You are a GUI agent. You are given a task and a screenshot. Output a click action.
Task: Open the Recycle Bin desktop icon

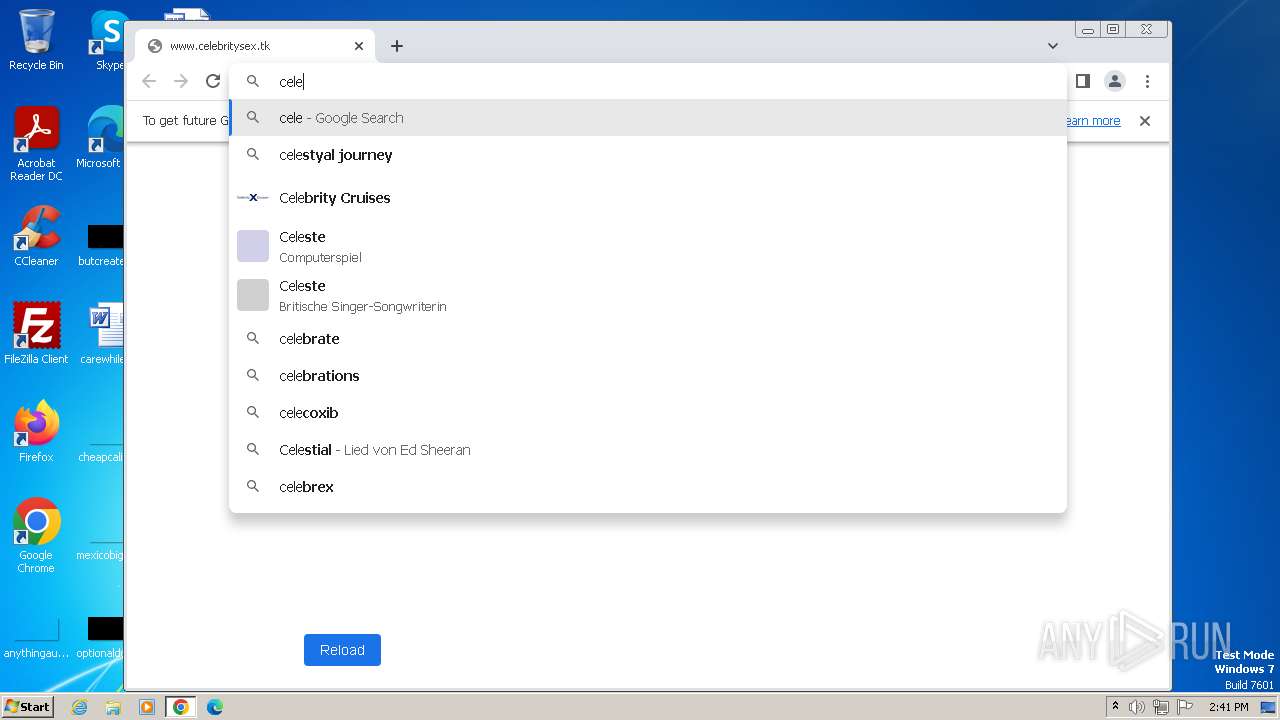pyautogui.click(x=36, y=40)
